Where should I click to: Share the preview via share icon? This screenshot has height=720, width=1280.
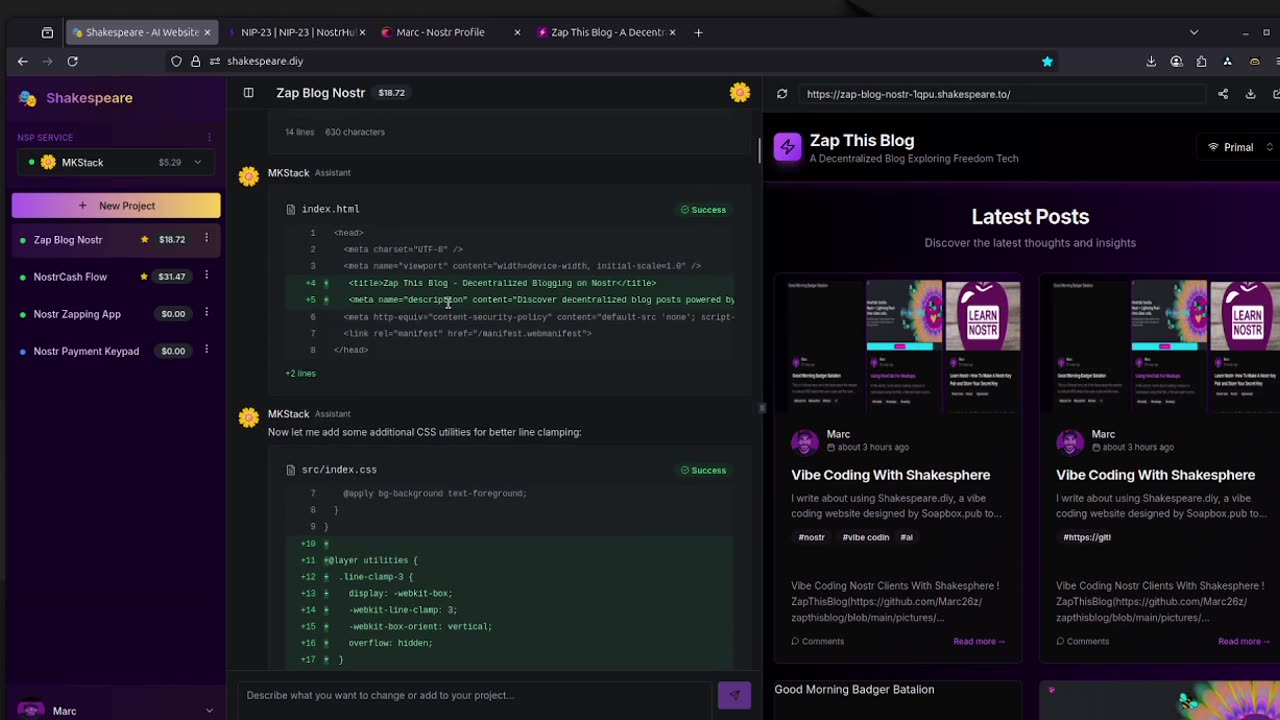pyautogui.click(x=1223, y=94)
